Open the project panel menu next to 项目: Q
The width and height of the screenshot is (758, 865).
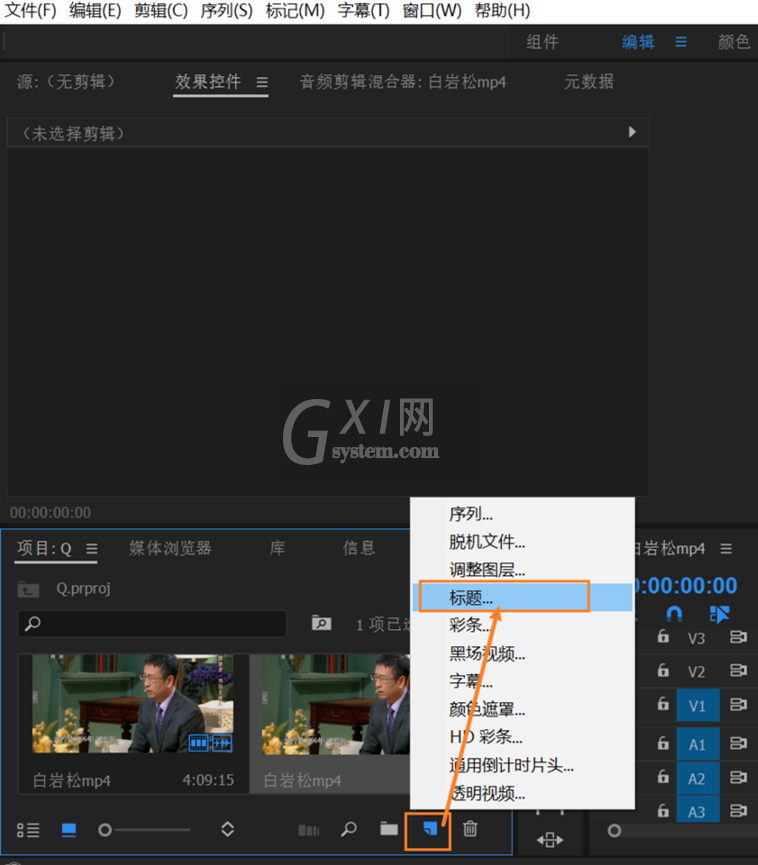click(92, 548)
